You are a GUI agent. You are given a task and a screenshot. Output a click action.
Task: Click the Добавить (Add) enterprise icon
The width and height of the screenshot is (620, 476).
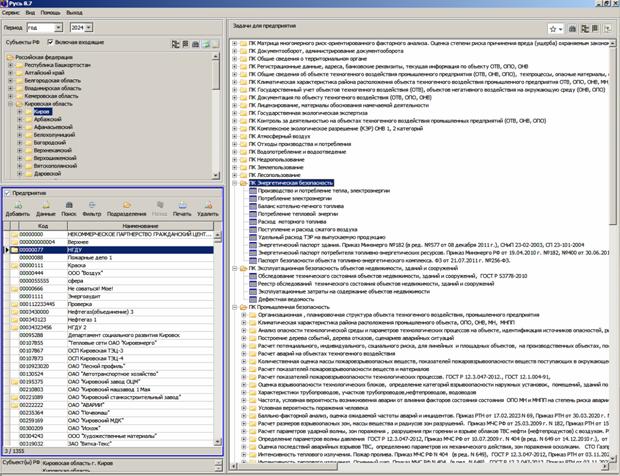pos(17,206)
